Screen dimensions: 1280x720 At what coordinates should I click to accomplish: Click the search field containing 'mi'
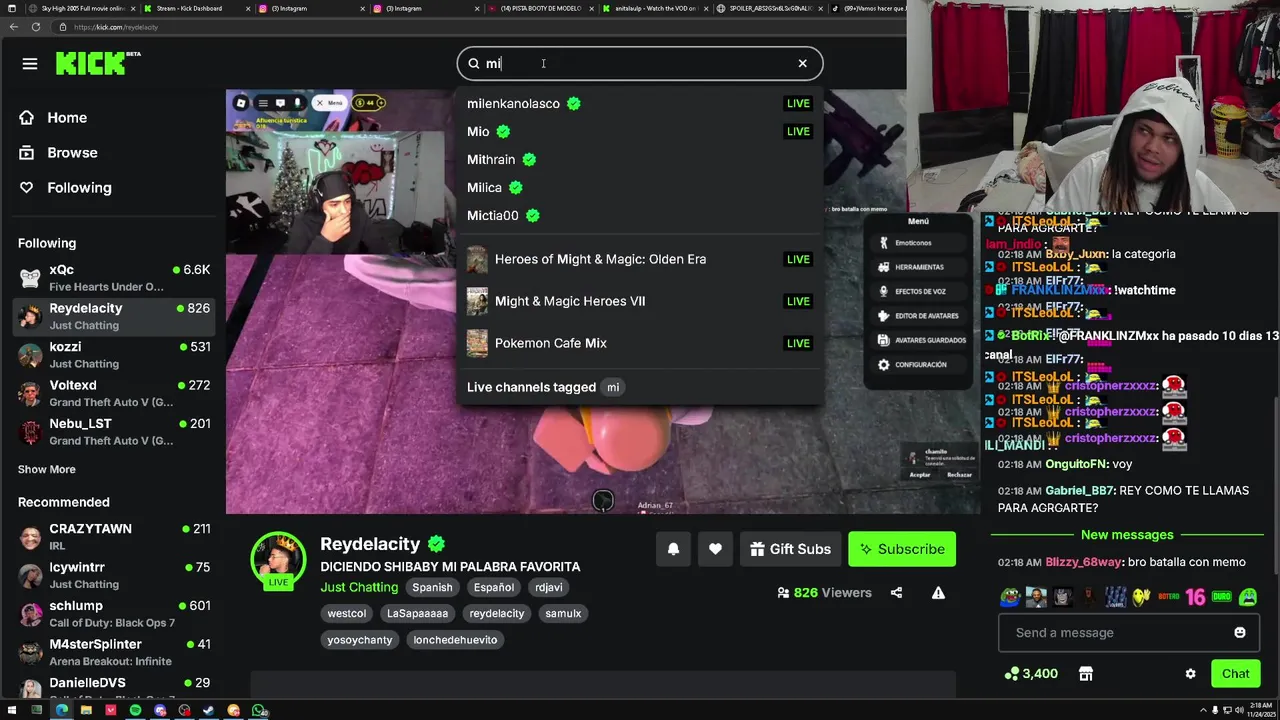click(640, 64)
